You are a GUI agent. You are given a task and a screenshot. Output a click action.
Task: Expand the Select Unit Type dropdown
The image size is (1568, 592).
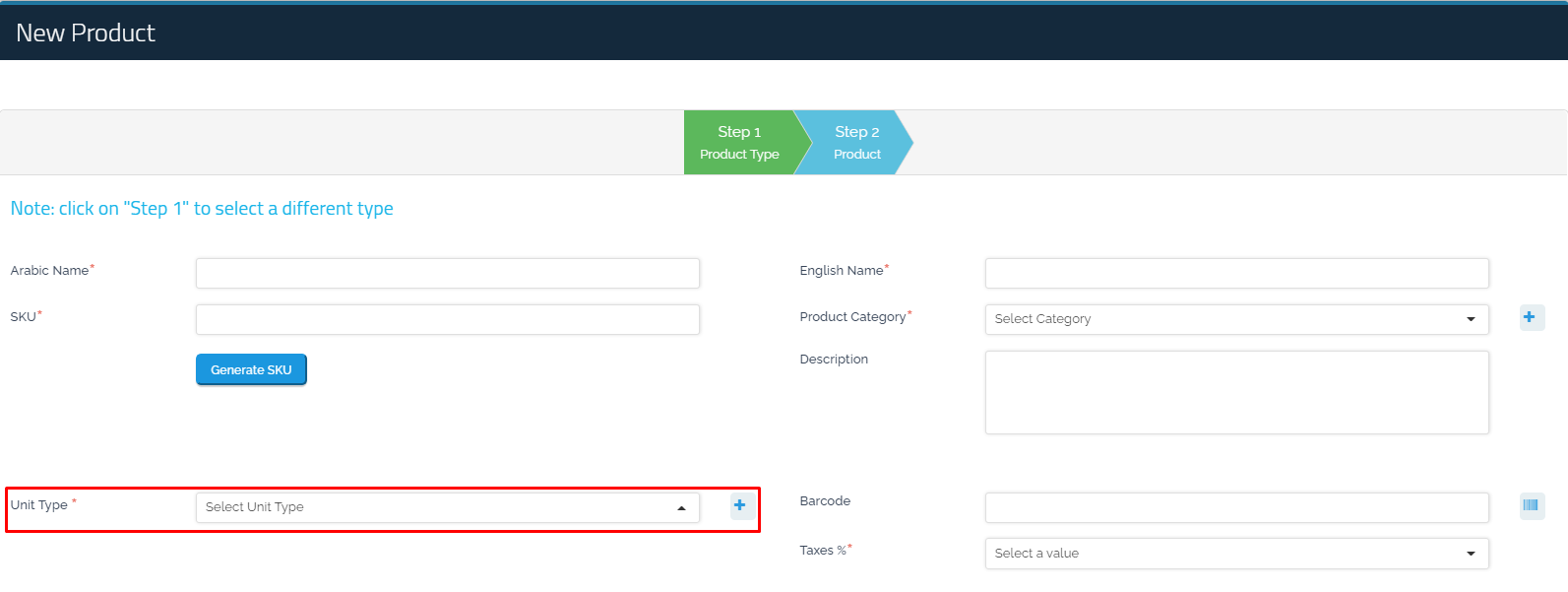coord(447,507)
